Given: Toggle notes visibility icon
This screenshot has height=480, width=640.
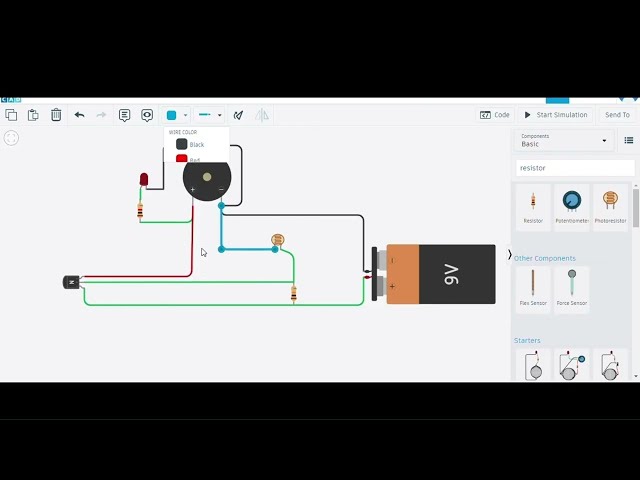Looking at the screenshot, I should [147, 115].
